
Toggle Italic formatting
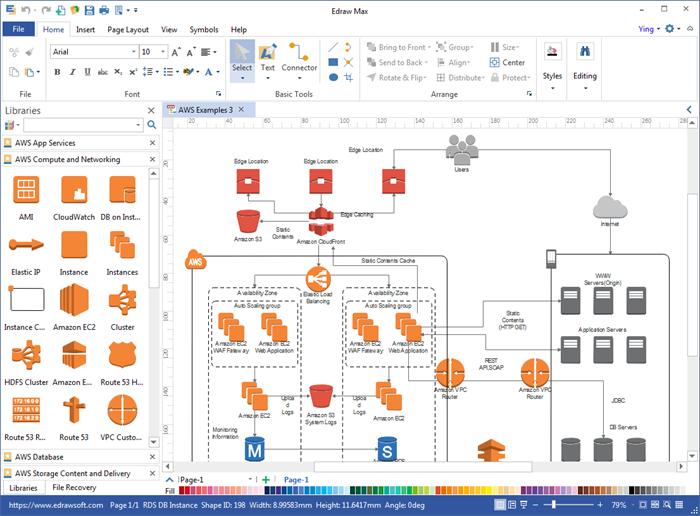point(72,72)
